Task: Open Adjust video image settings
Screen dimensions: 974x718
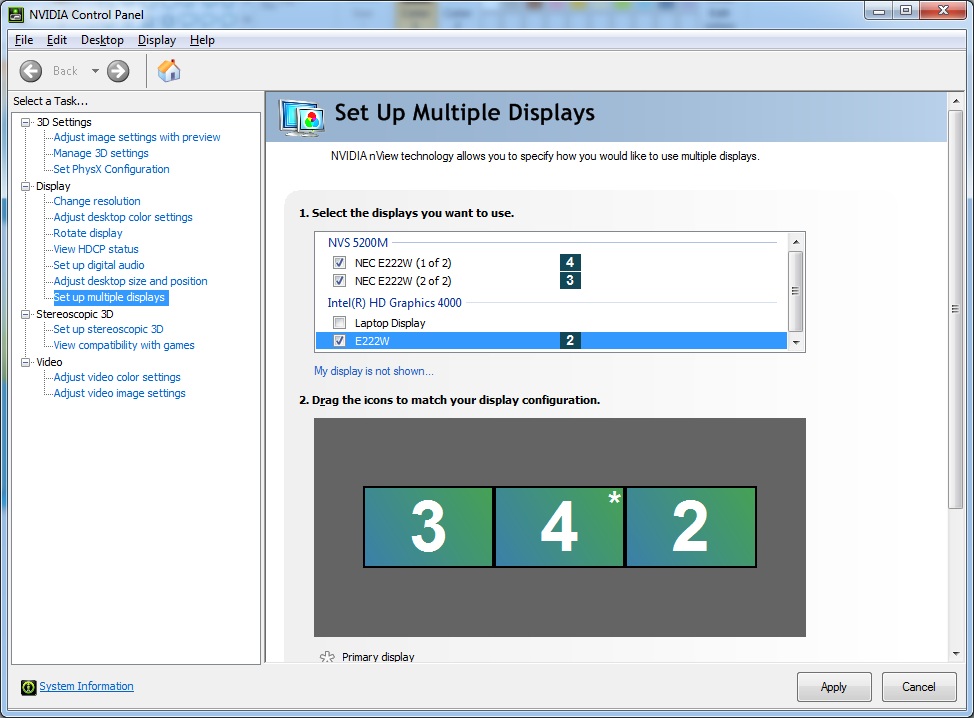Action: coord(119,393)
